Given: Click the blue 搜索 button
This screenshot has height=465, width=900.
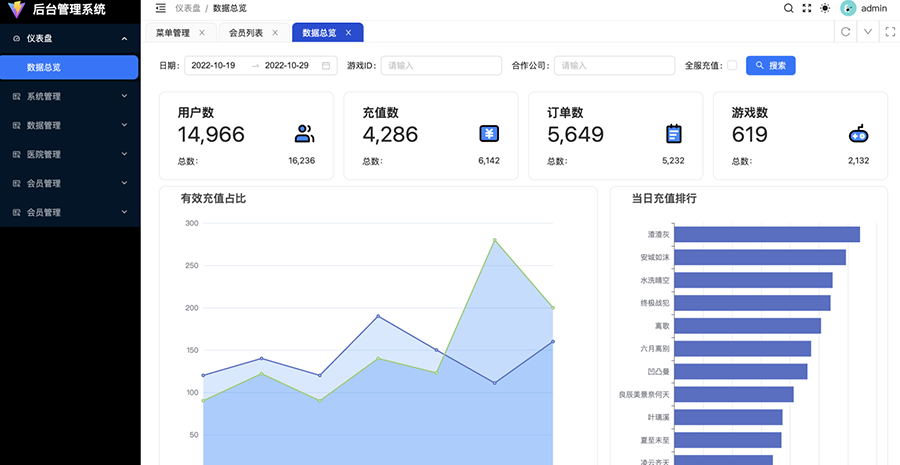Looking at the screenshot, I should coord(770,65).
